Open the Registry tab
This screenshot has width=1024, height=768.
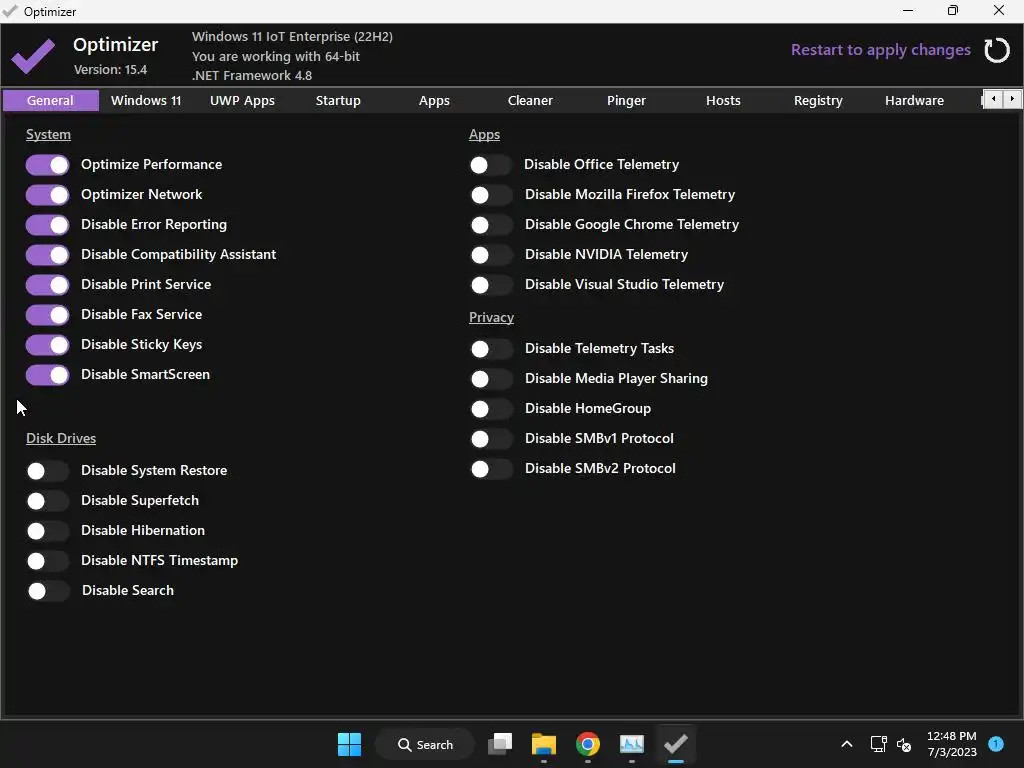point(818,101)
